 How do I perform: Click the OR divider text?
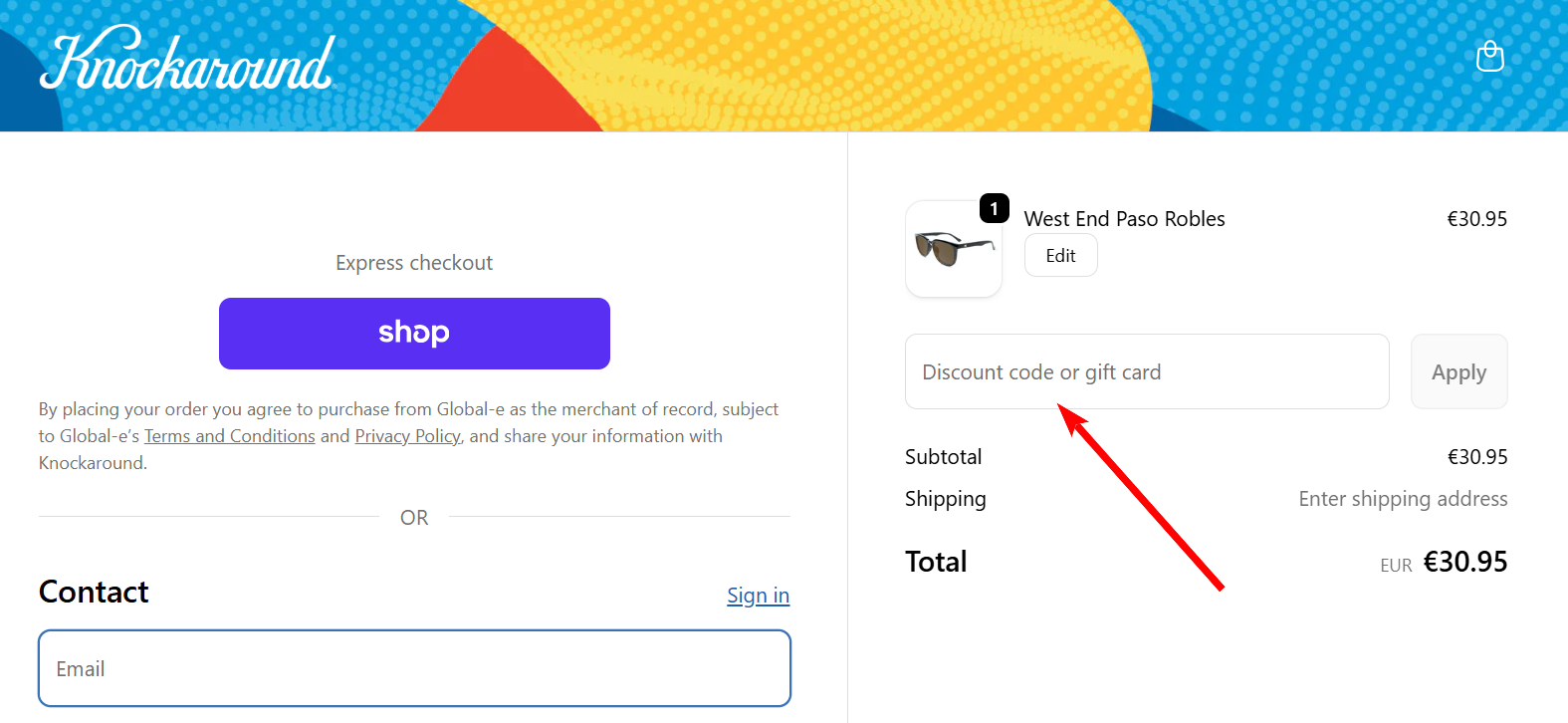click(x=414, y=517)
